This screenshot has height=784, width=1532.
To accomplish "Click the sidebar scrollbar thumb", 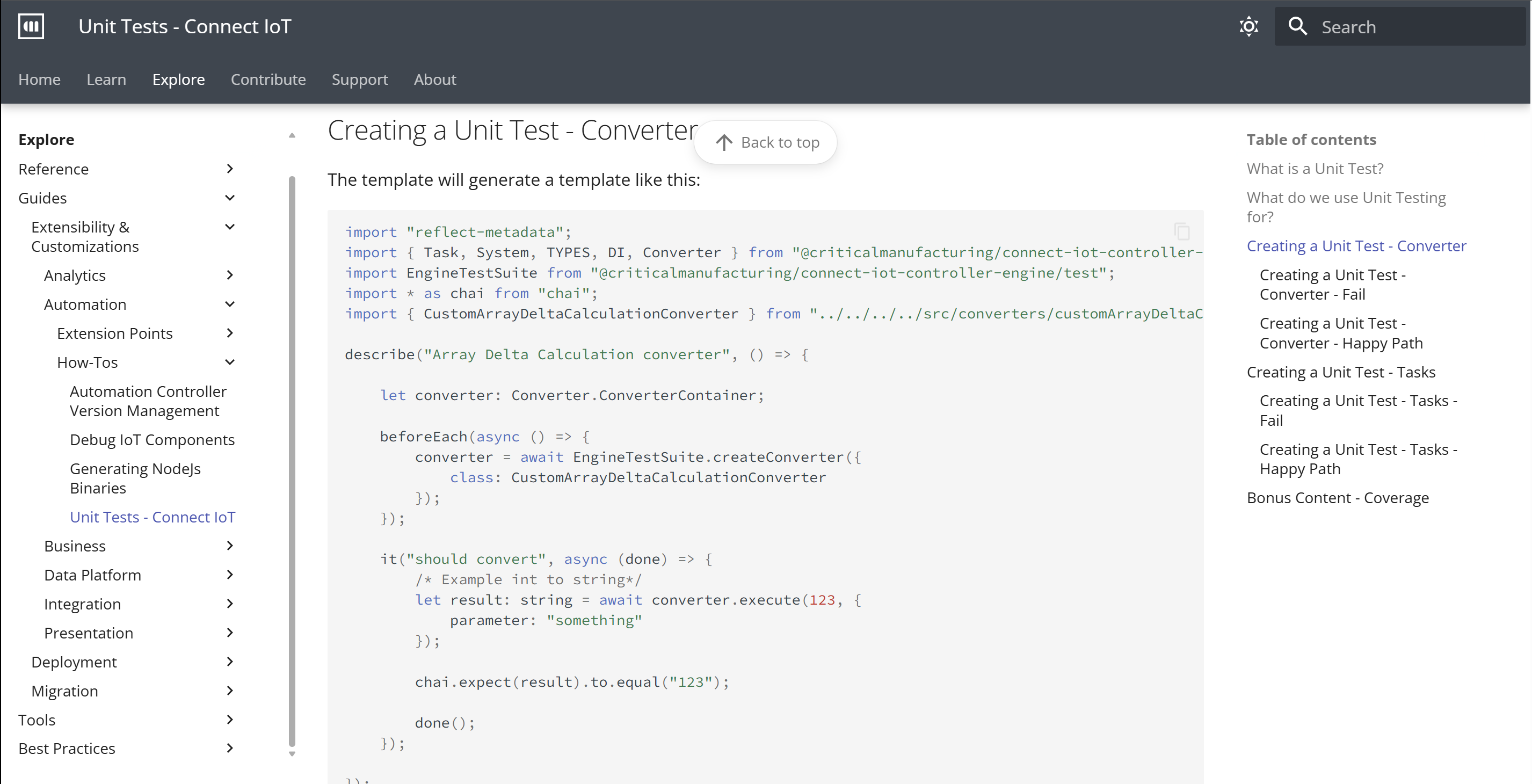I will pos(292,461).
